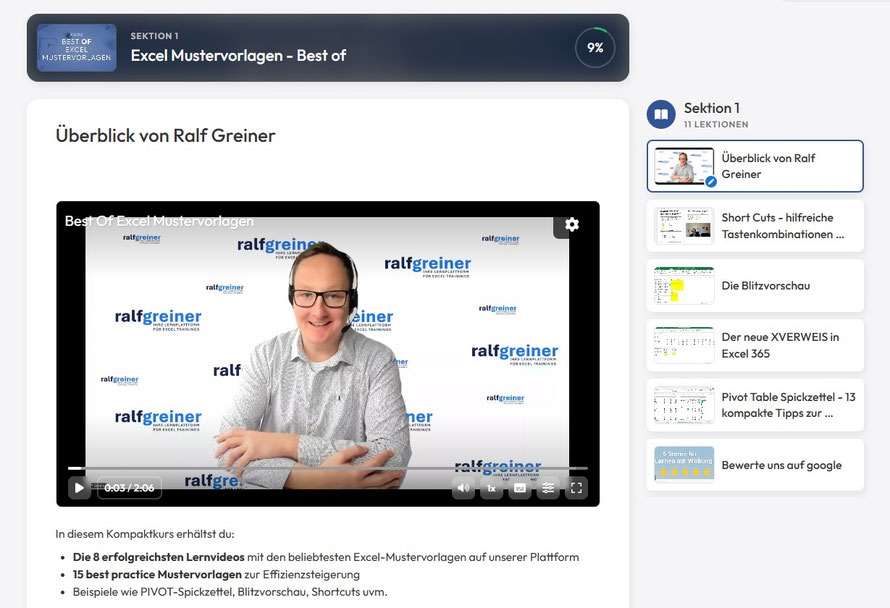This screenshot has width=890, height=608.
Task: Click text 15 best practice Mustervorlagen
Action: (157, 575)
